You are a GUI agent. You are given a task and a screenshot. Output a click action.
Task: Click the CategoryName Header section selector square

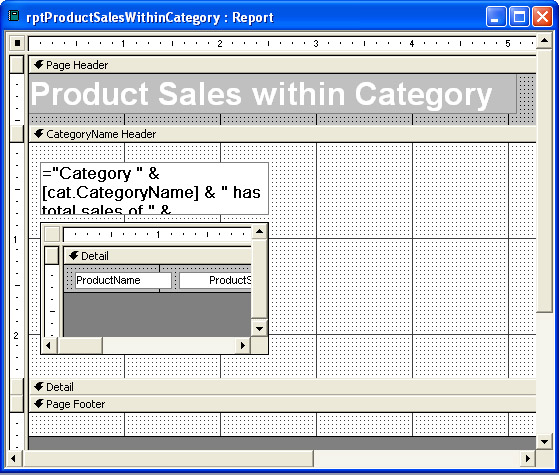(x=16, y=134)
